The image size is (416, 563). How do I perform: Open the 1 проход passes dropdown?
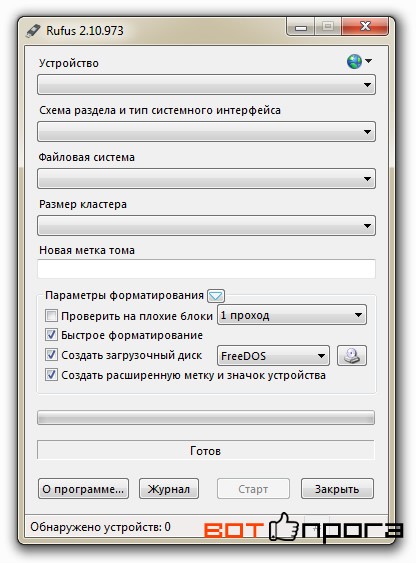click(292, 315)
